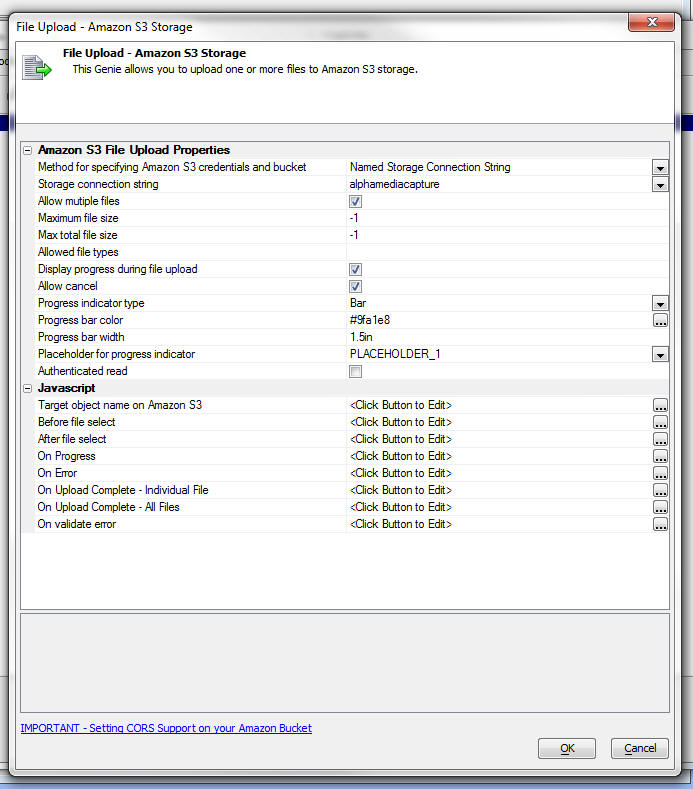The width and height of the screenshot is (693, 789).
Task: Select the 'On Progress' row label
Action: click(x=66, y=456)
